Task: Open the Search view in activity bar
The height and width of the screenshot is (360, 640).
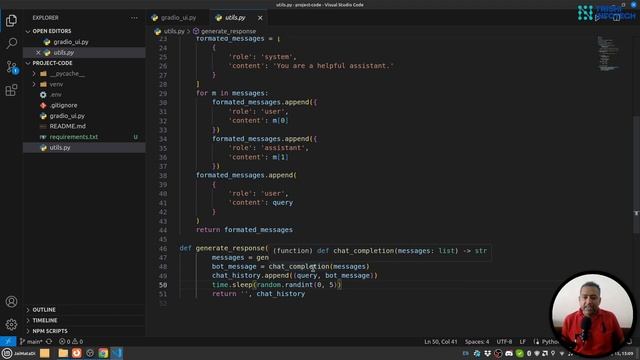Action: pyautogui.click(x=11, y=43)
